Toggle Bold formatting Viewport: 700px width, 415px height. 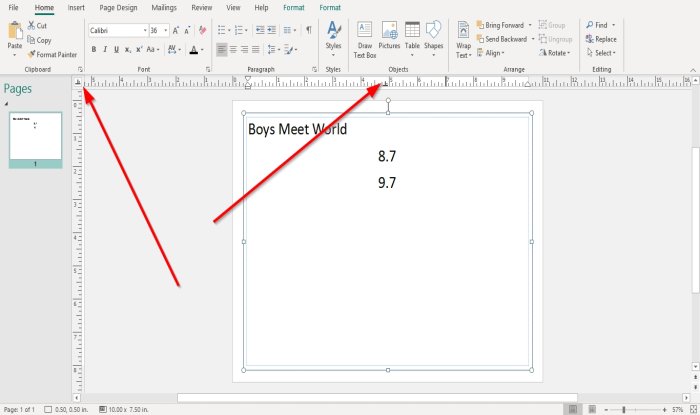94,50
